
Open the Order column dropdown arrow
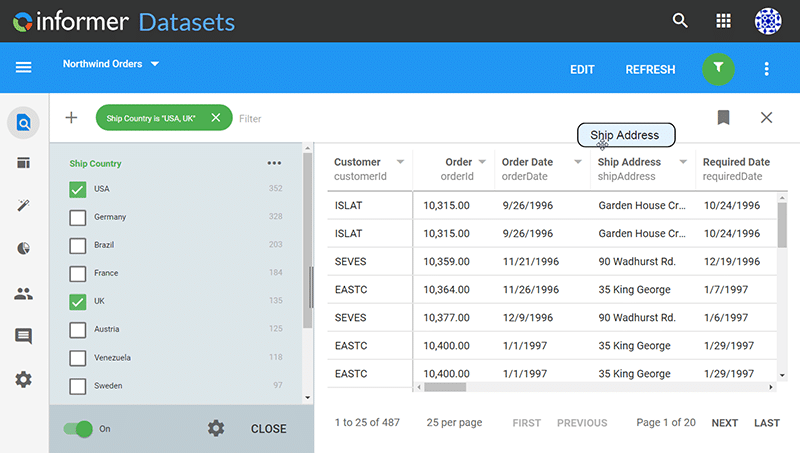(482, 162)
